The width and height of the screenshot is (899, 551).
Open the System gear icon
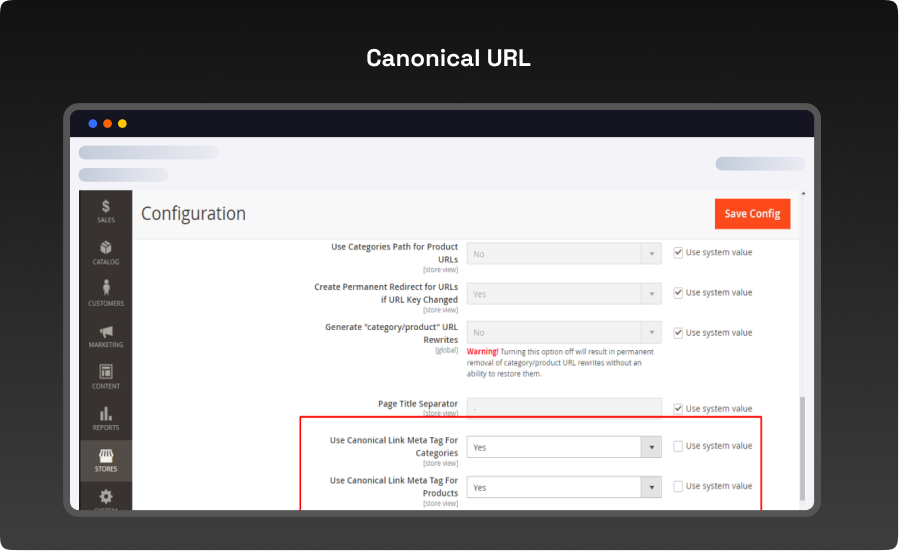(x=105, y=497)
